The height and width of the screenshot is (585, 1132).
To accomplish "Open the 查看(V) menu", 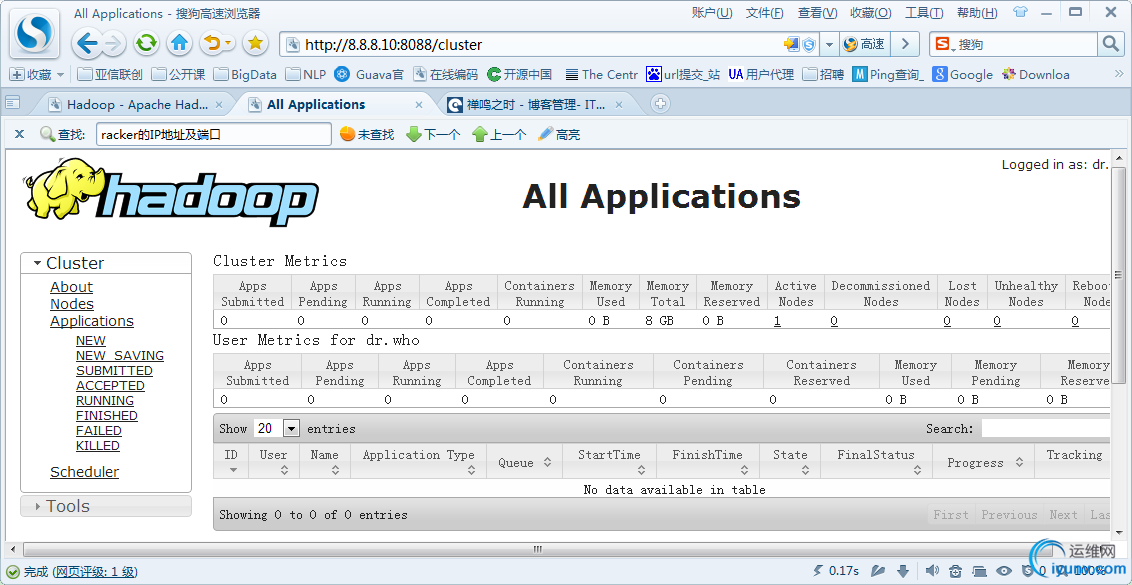I will 817,13.
